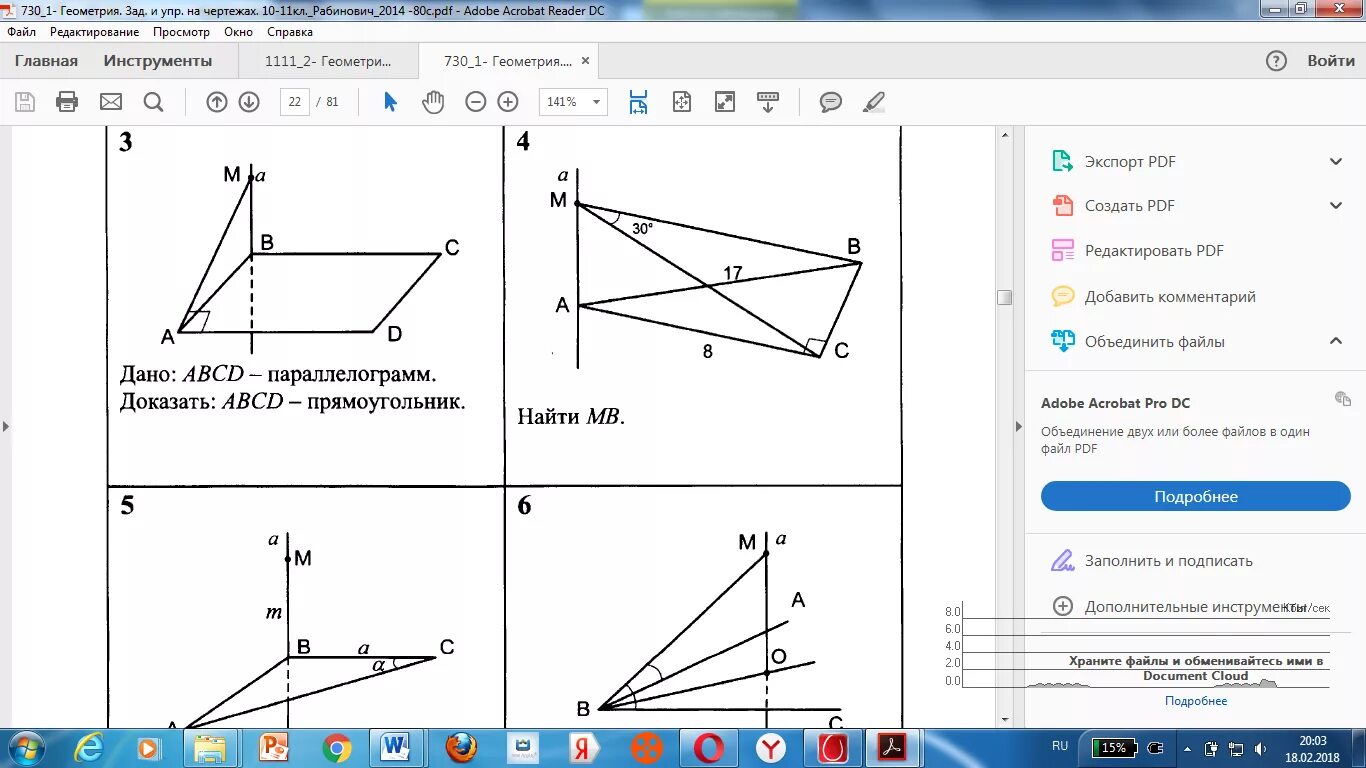Click the Экспорт PDF tool icon
Image resolution: width=1366 pixels, height=768 pixels.
point(1062,161)
